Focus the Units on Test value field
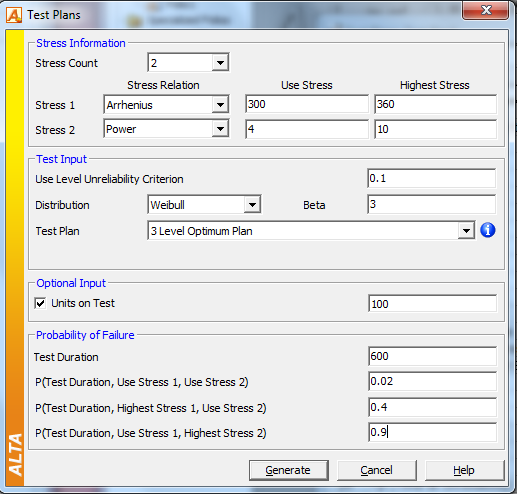 point(432,303)
